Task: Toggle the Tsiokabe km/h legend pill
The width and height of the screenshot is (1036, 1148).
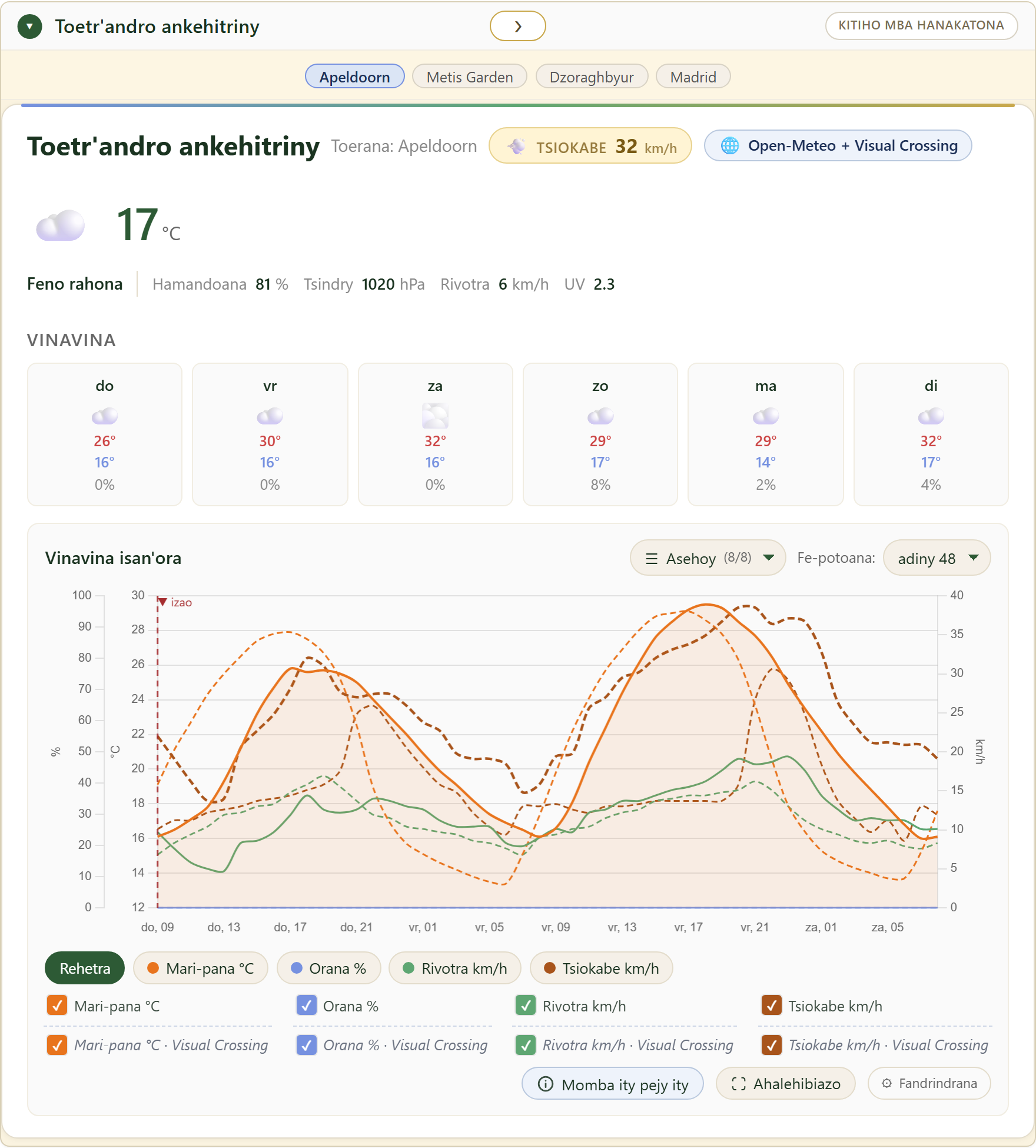Action: click(x=602, y=968)
